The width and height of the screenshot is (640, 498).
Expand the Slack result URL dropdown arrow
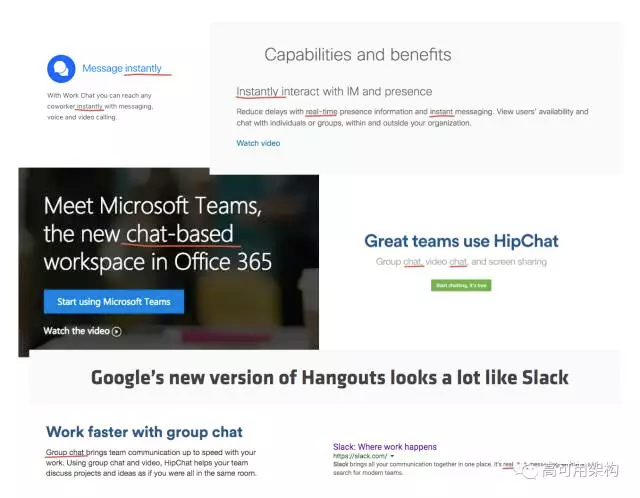point(392,456)
